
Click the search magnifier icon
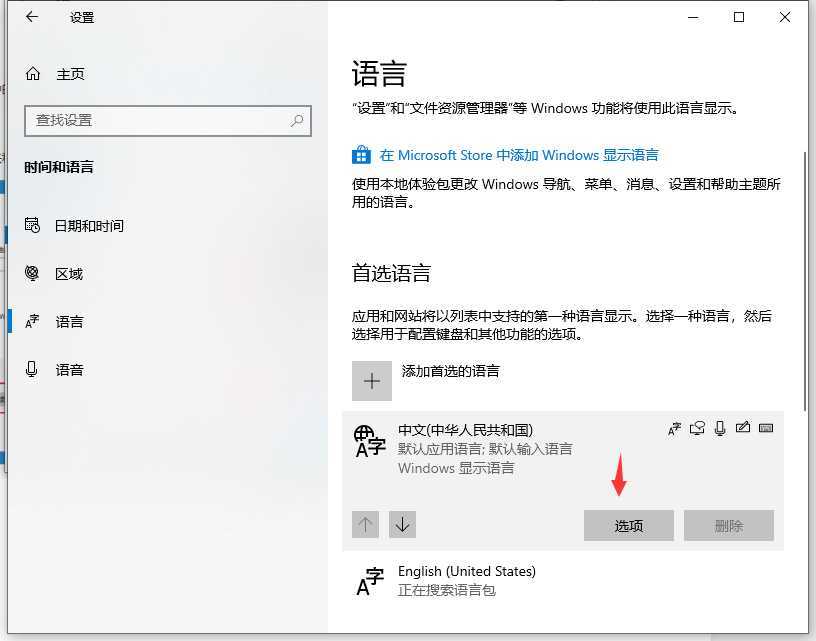(x=297, y=121)
